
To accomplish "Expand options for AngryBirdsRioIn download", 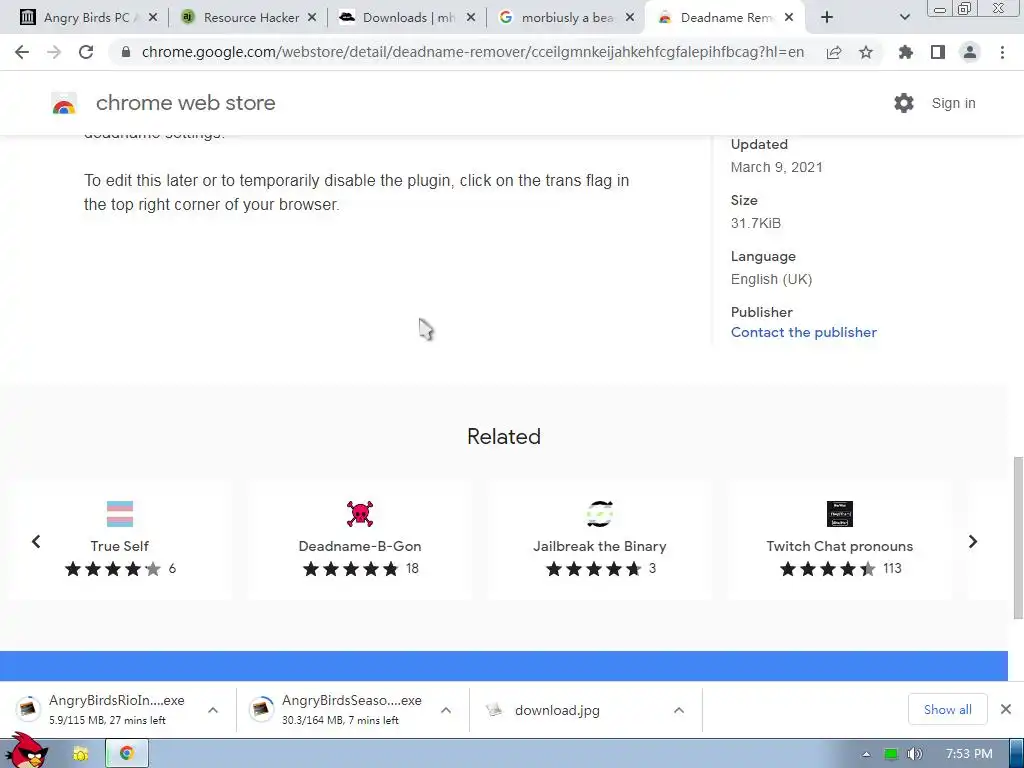I will tap(213, 710).
